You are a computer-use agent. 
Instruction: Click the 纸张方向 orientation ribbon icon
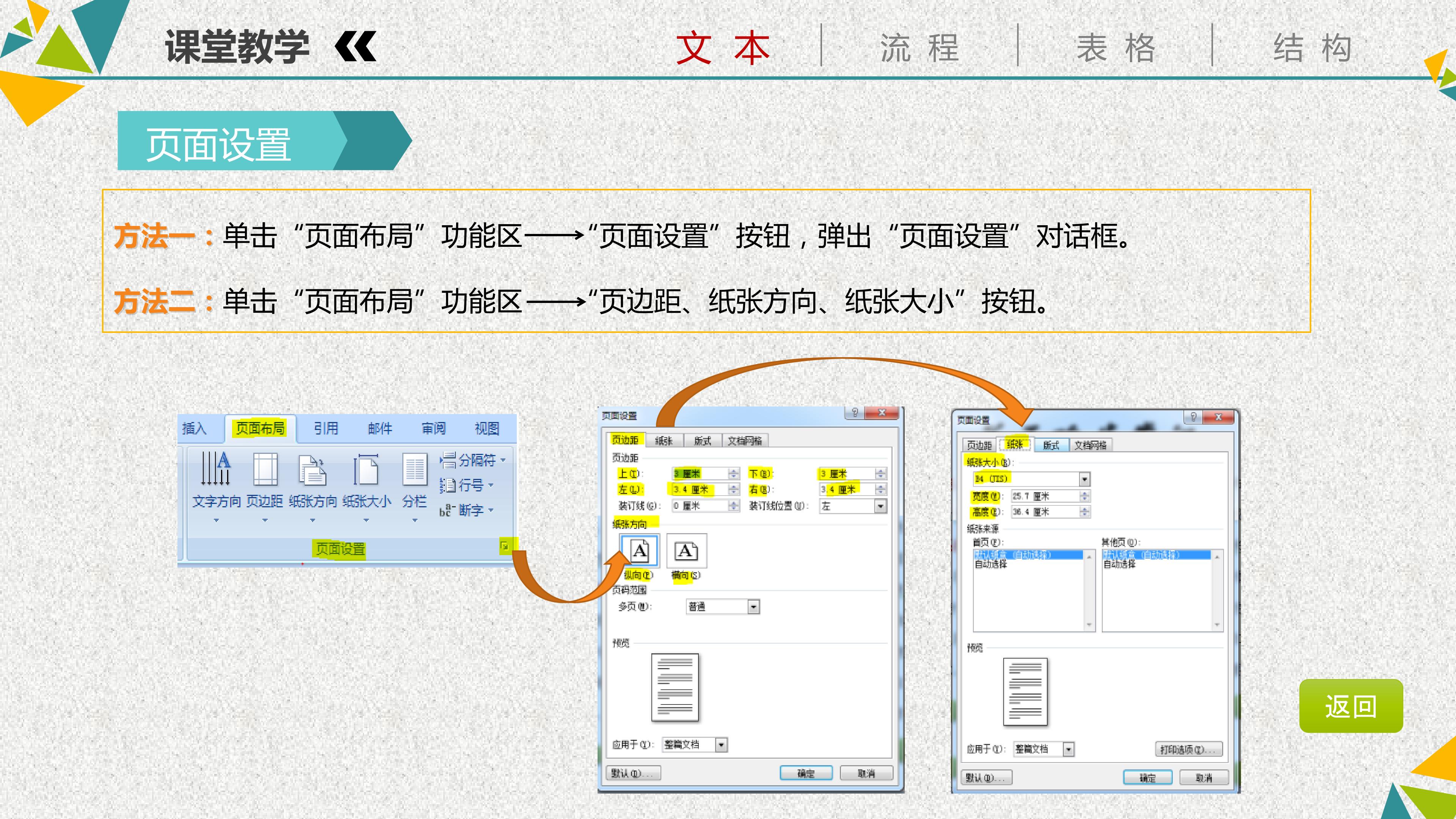tap(312, 470)
